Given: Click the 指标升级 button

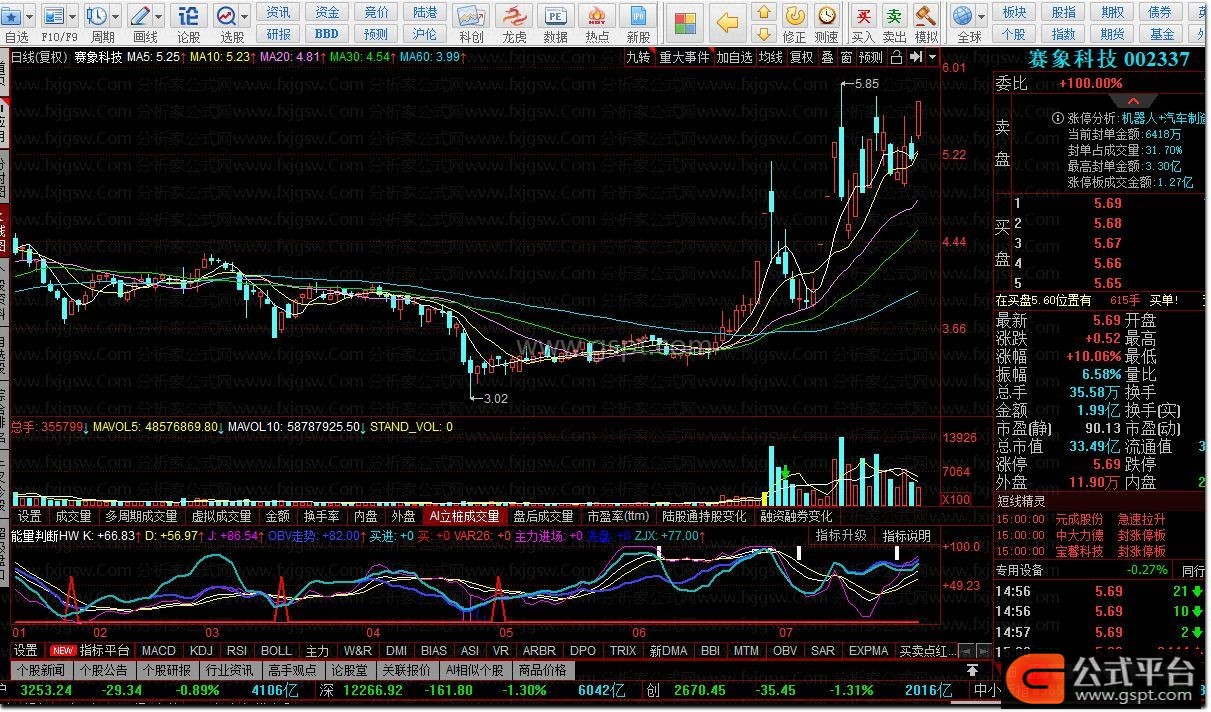Looking at the screenshot, I should point(841,536).
